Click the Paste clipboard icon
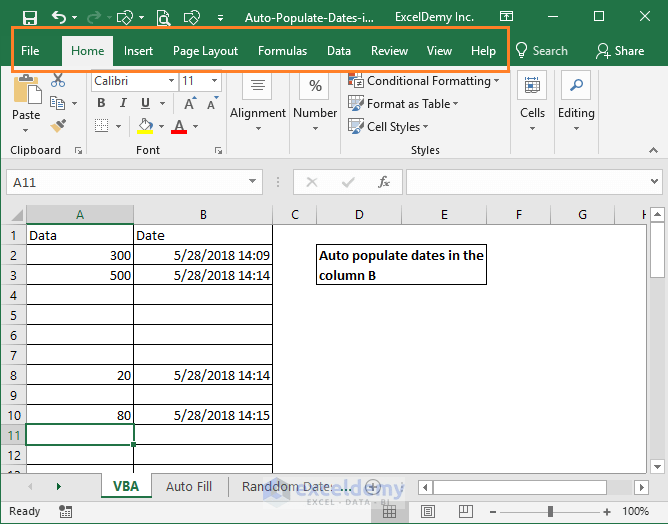This screenshot has height=524, width=668. pos(27,89)
